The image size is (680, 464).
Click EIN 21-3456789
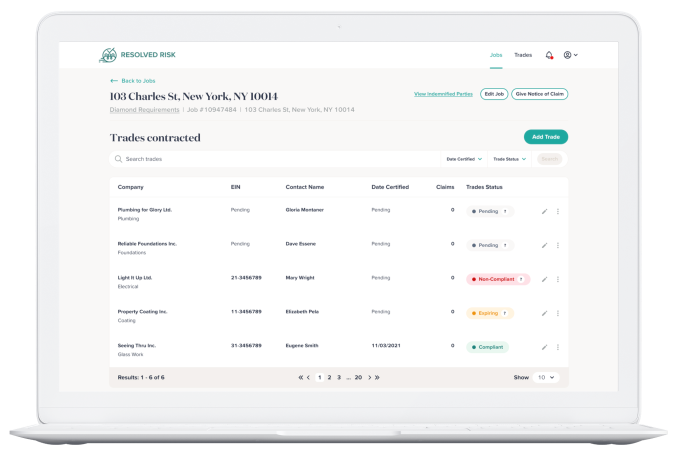(246, 278)
